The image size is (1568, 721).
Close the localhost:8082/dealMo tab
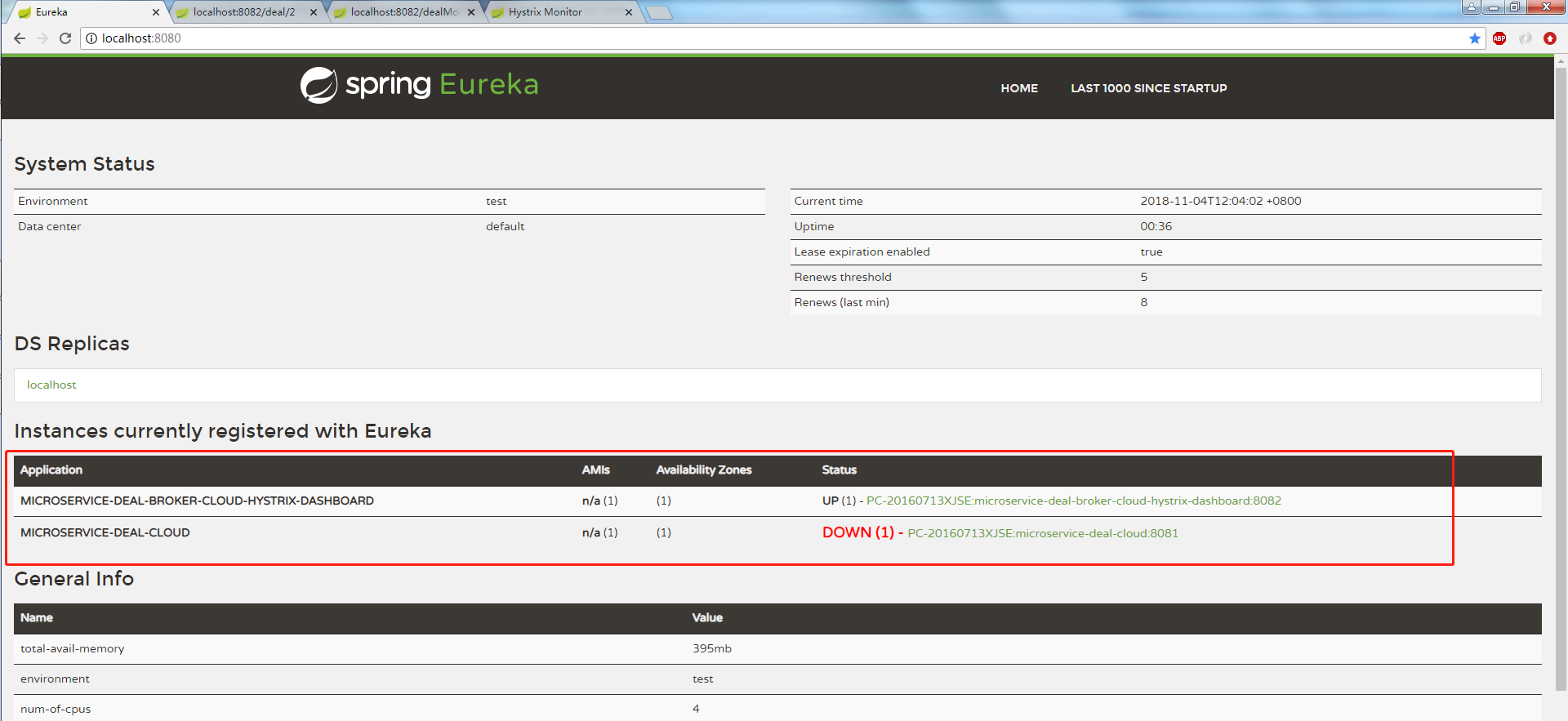click(471, 12)
